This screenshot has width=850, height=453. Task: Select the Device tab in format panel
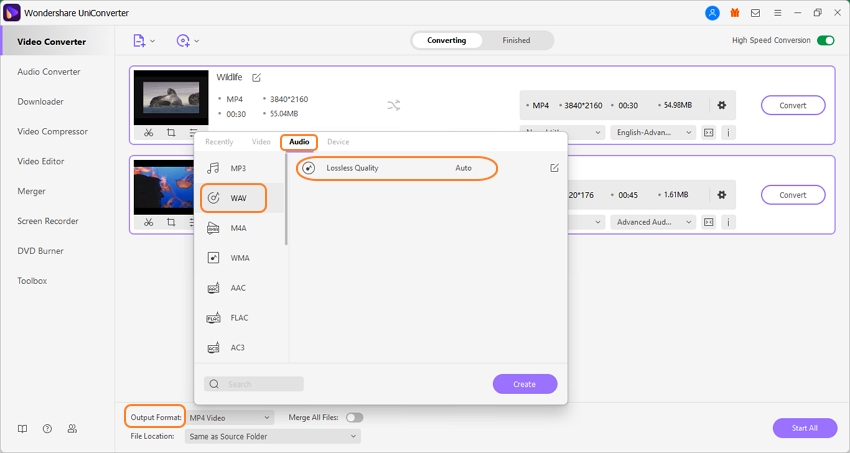tap(338, 142)
